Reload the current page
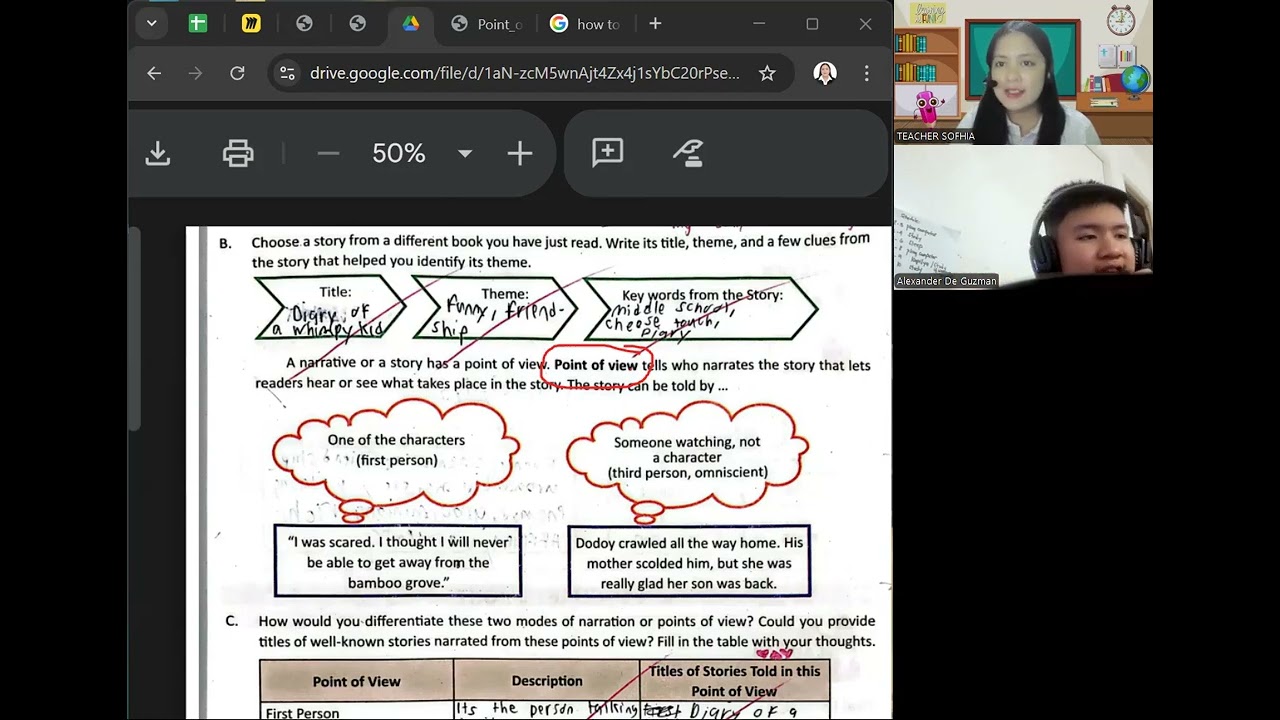Image resolution: width=1280 pixels, height=720 pixels. (x=237, y=73)
